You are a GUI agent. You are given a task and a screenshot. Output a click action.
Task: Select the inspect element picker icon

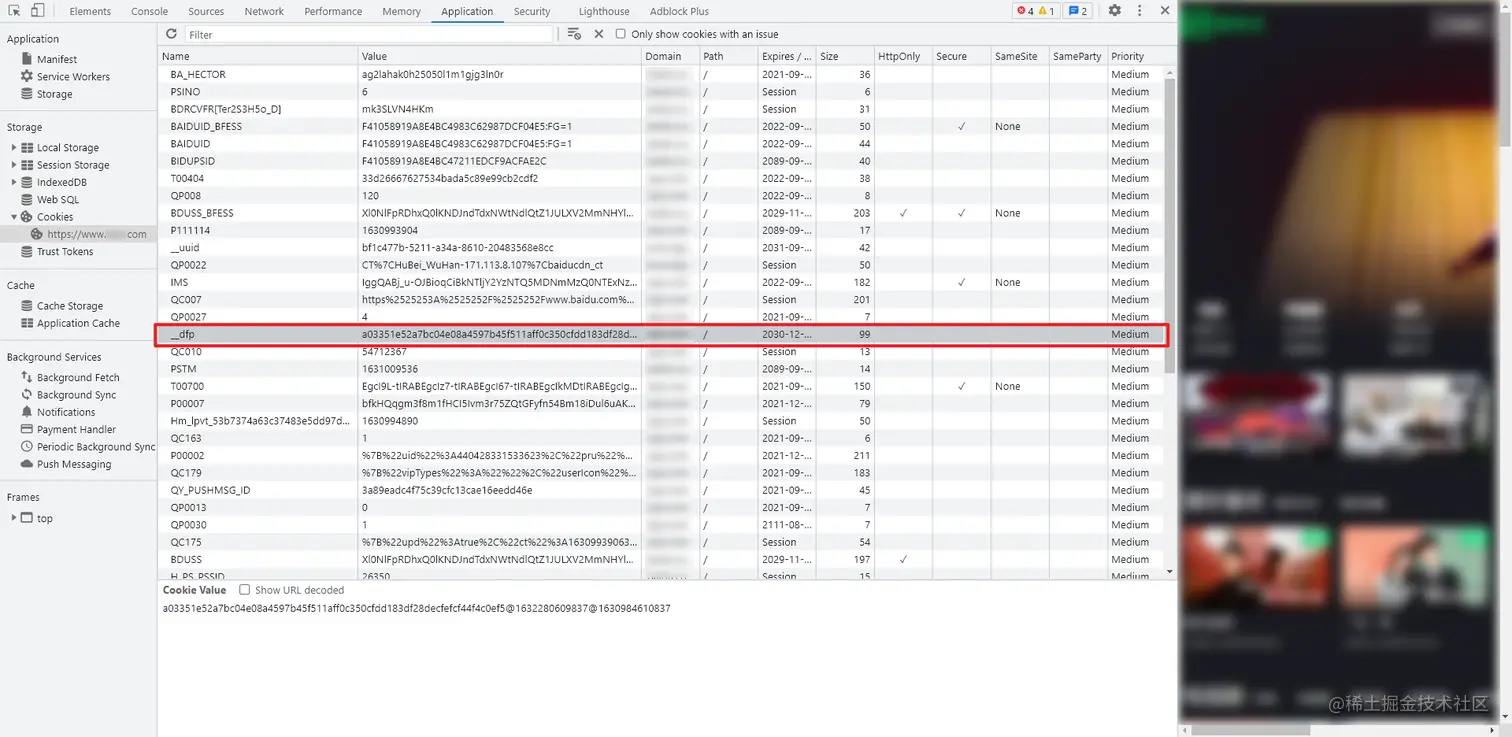[14, 11]
